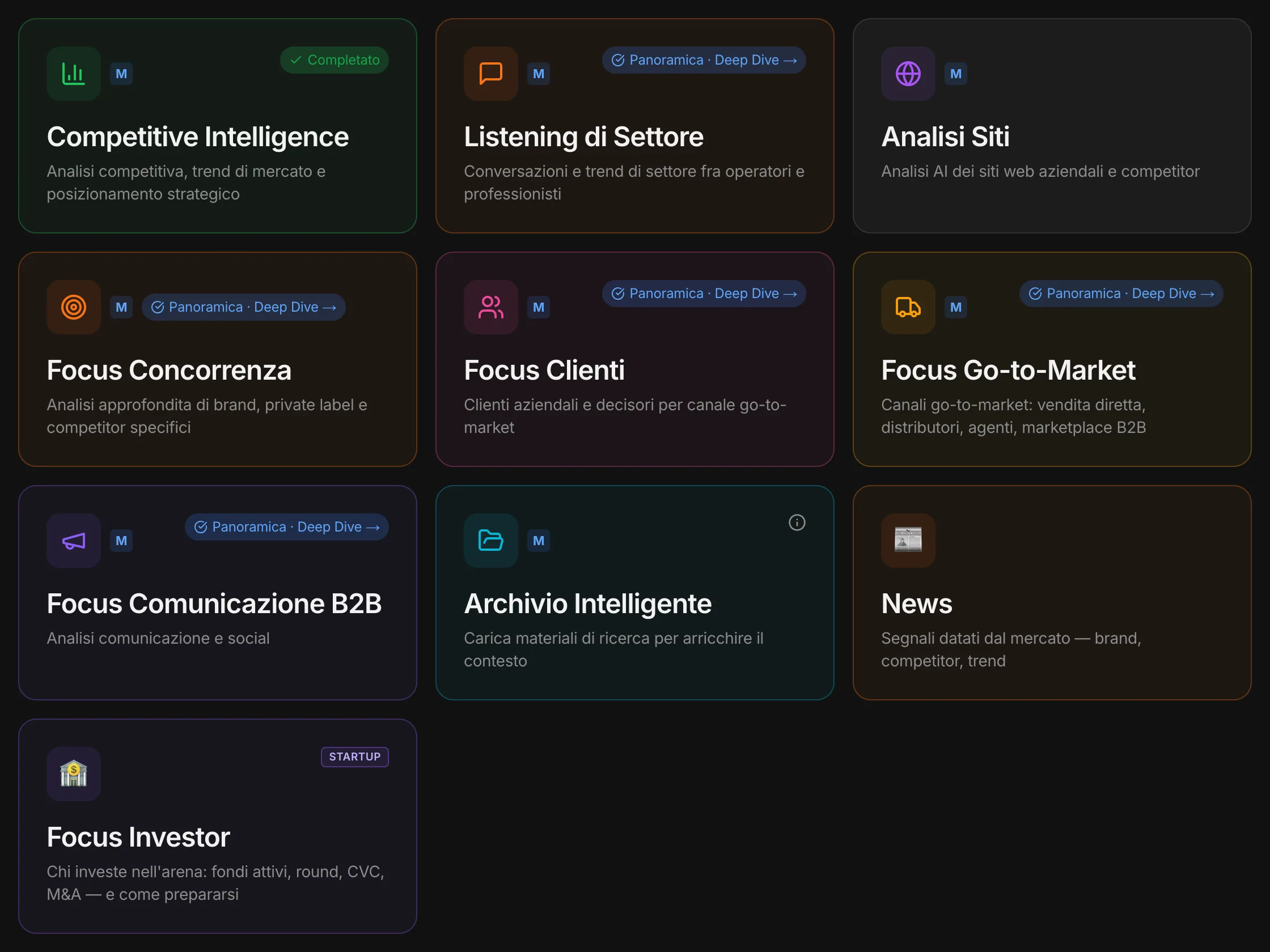Click the M badge on Focus Comunicazione B2B card
Image resolution: width=1270 pixels, height=952 pixels.
pyautogui.click(x=121, y=541)
